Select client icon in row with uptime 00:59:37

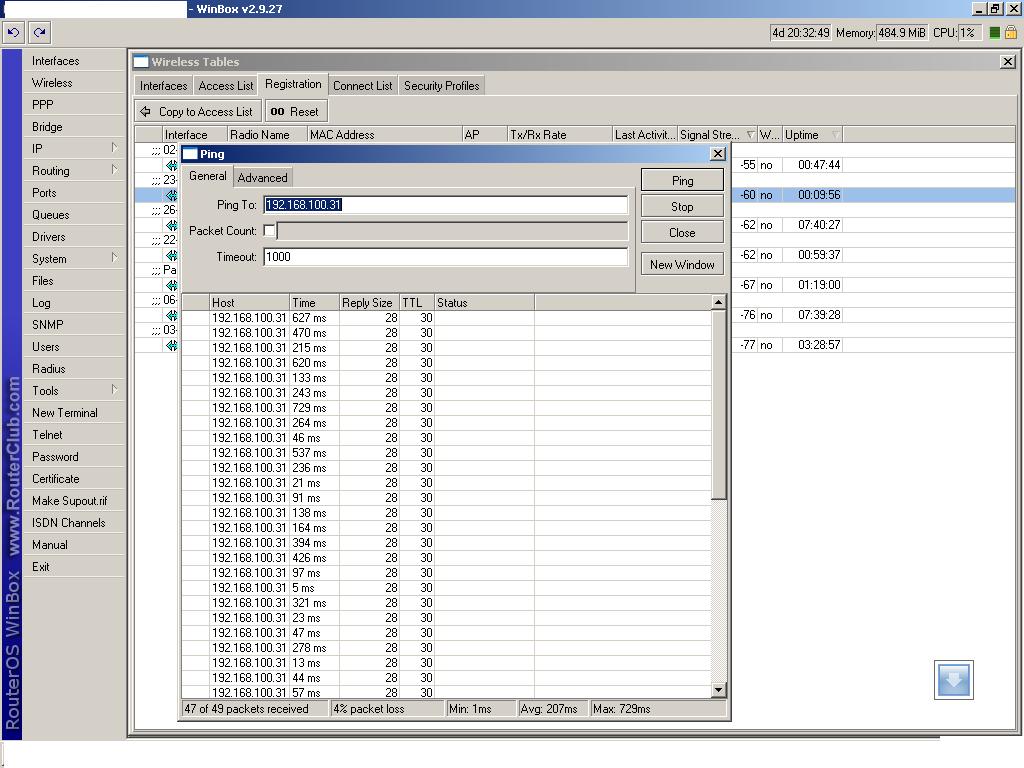pos(171,255)
